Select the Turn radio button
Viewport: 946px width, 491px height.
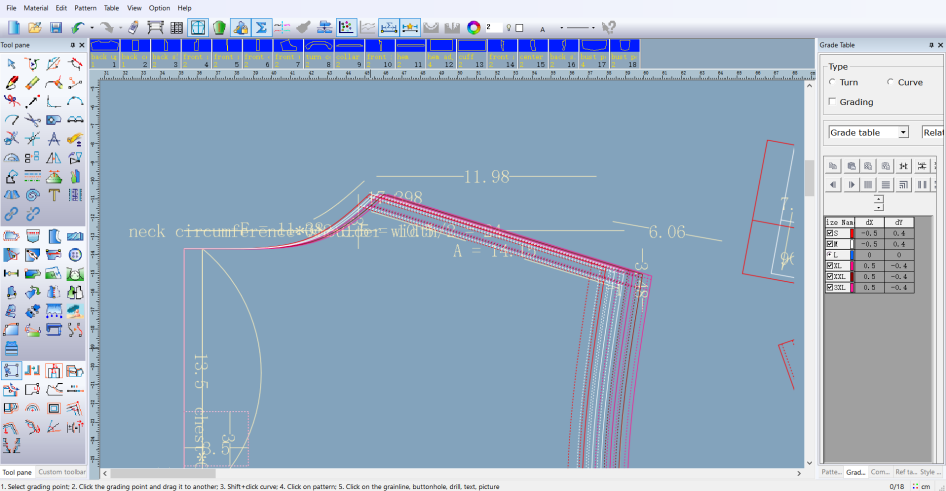tap(832, 82)
